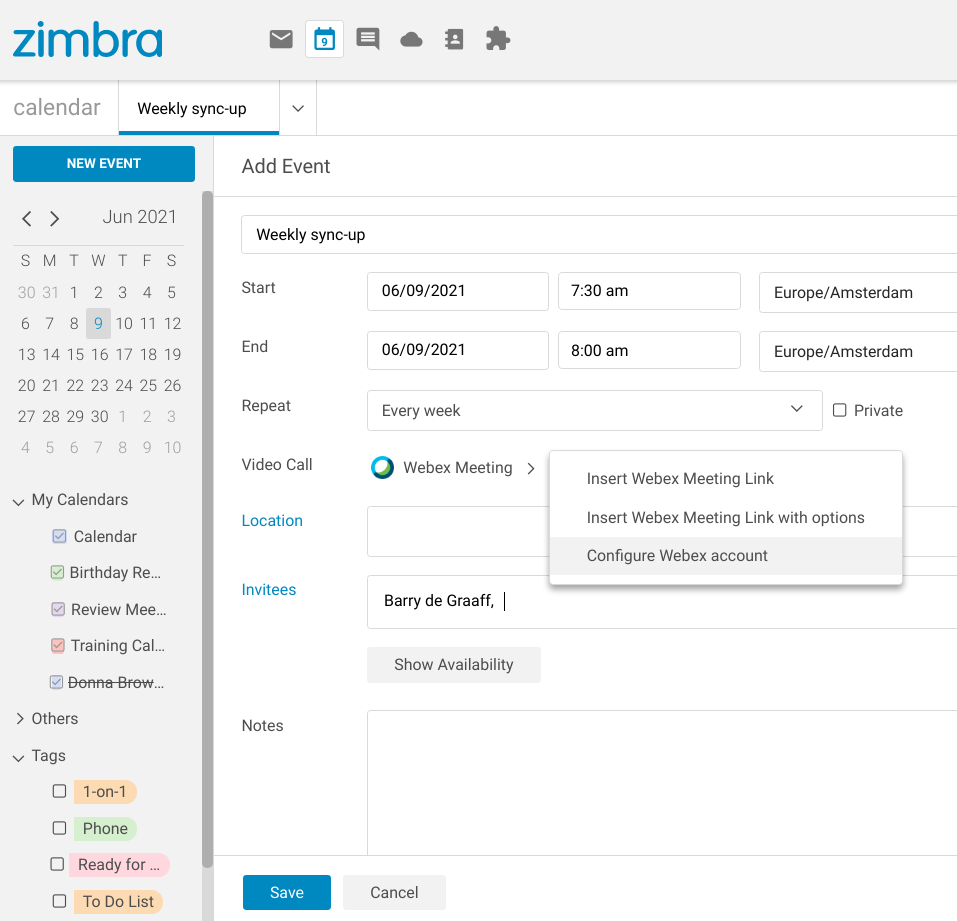Select the Ready for ... pink tag label
The image size is (957, 921).
click(119, 865)
